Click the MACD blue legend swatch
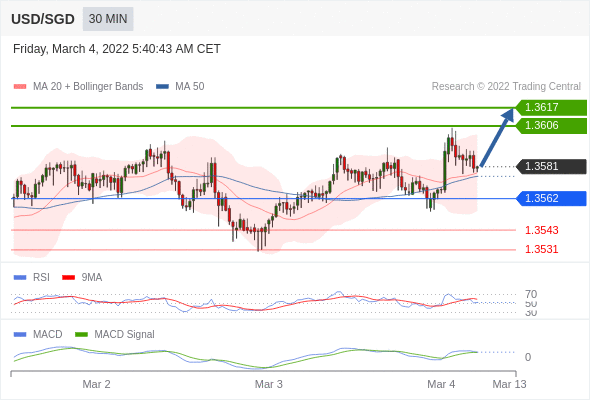Viewport: 590px width, 400px height. 20,335
